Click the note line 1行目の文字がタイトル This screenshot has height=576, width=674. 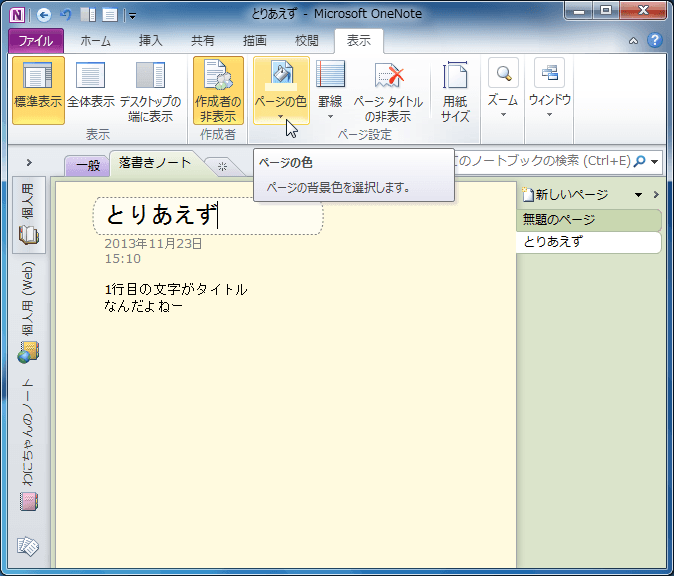click(176, 289)
